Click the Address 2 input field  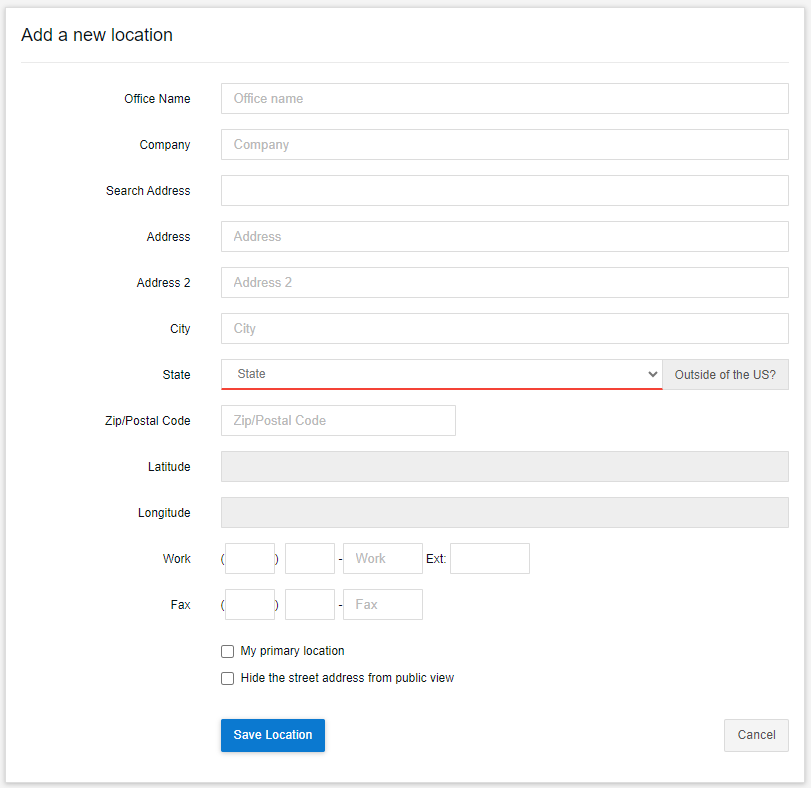[504, 282]
